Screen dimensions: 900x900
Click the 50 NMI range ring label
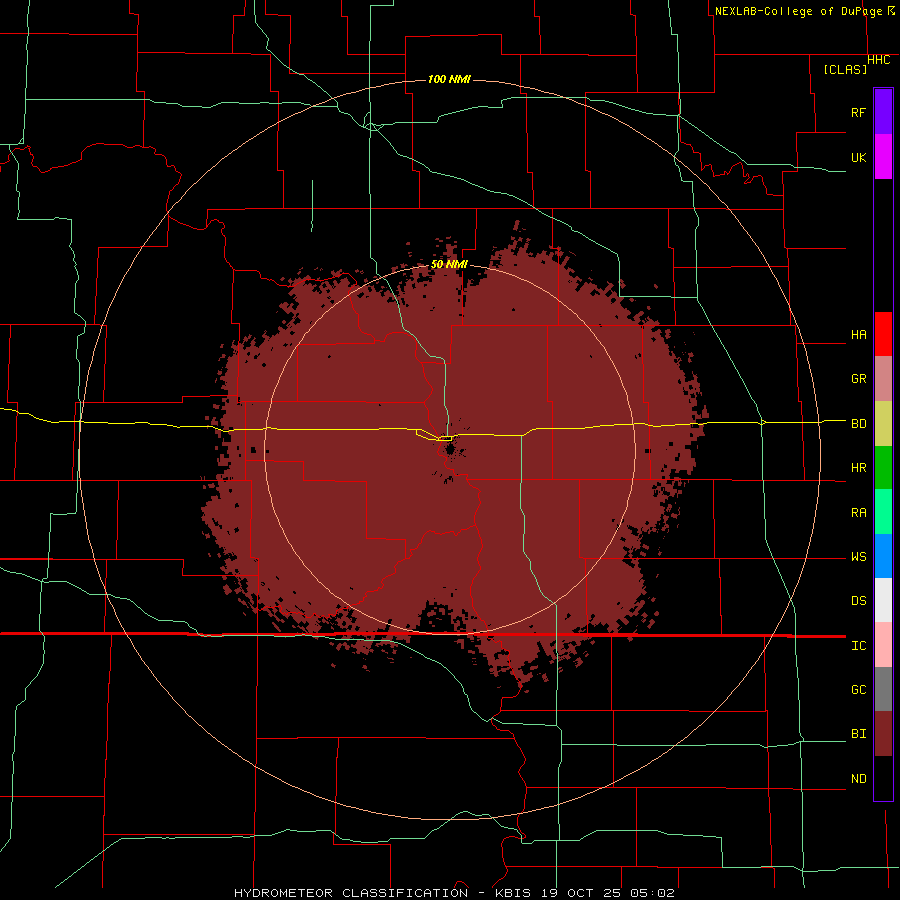[449, 264]
